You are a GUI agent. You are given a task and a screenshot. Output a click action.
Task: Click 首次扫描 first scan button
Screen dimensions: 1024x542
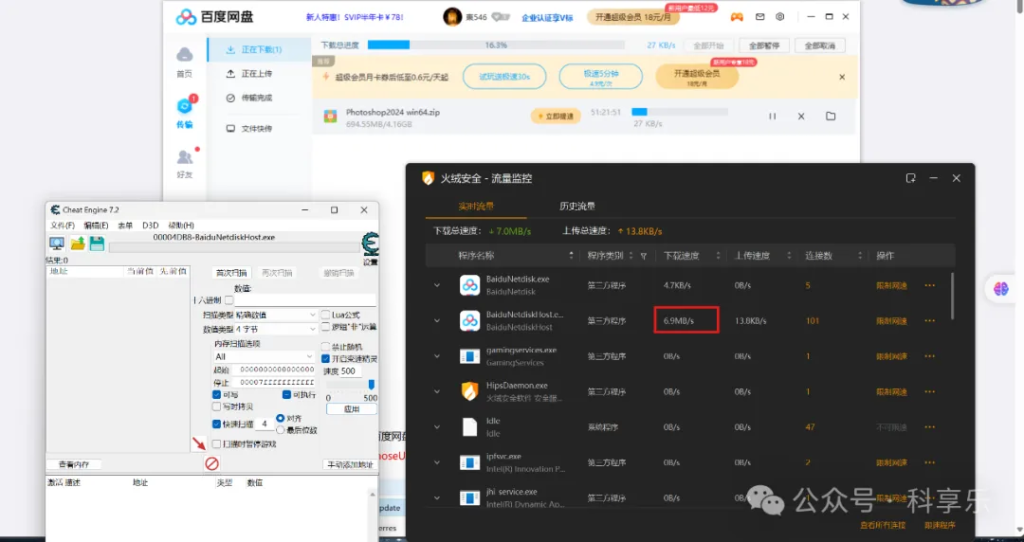click(231, 273)
